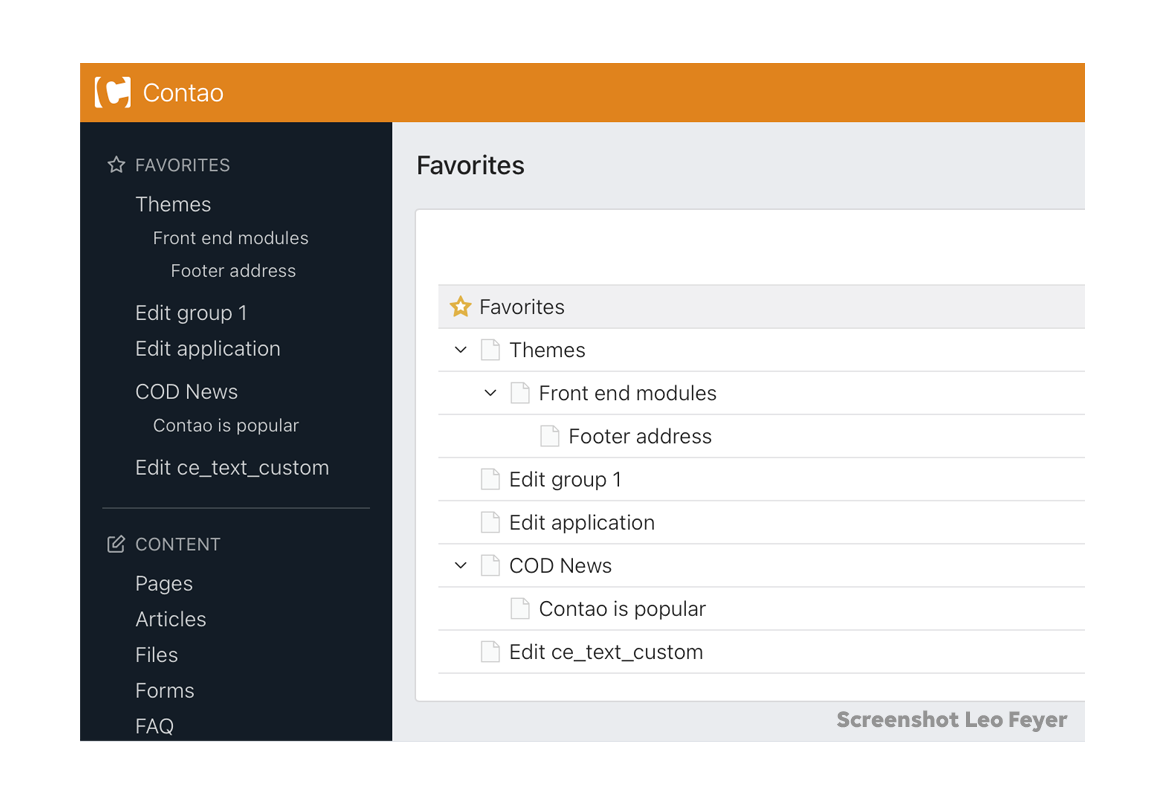
Task: Open Articles in the sidebar menu
Action: (x=171, y=619)
